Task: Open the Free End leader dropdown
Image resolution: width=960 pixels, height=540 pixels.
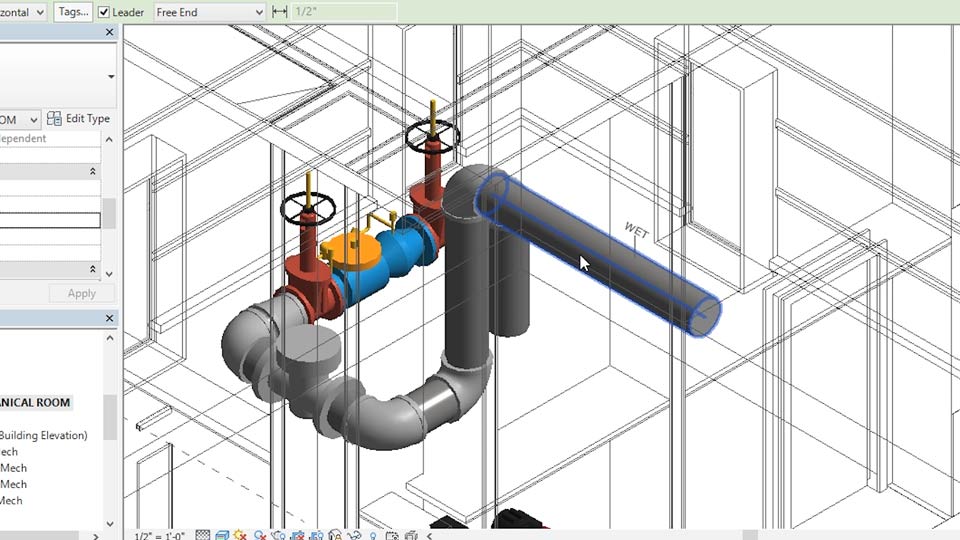Action: tap(258, 12)
